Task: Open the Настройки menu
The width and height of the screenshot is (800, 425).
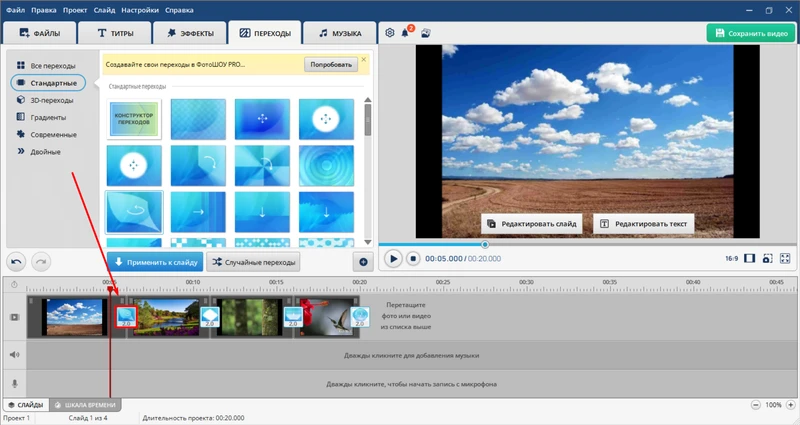Action: click(139, 8)
